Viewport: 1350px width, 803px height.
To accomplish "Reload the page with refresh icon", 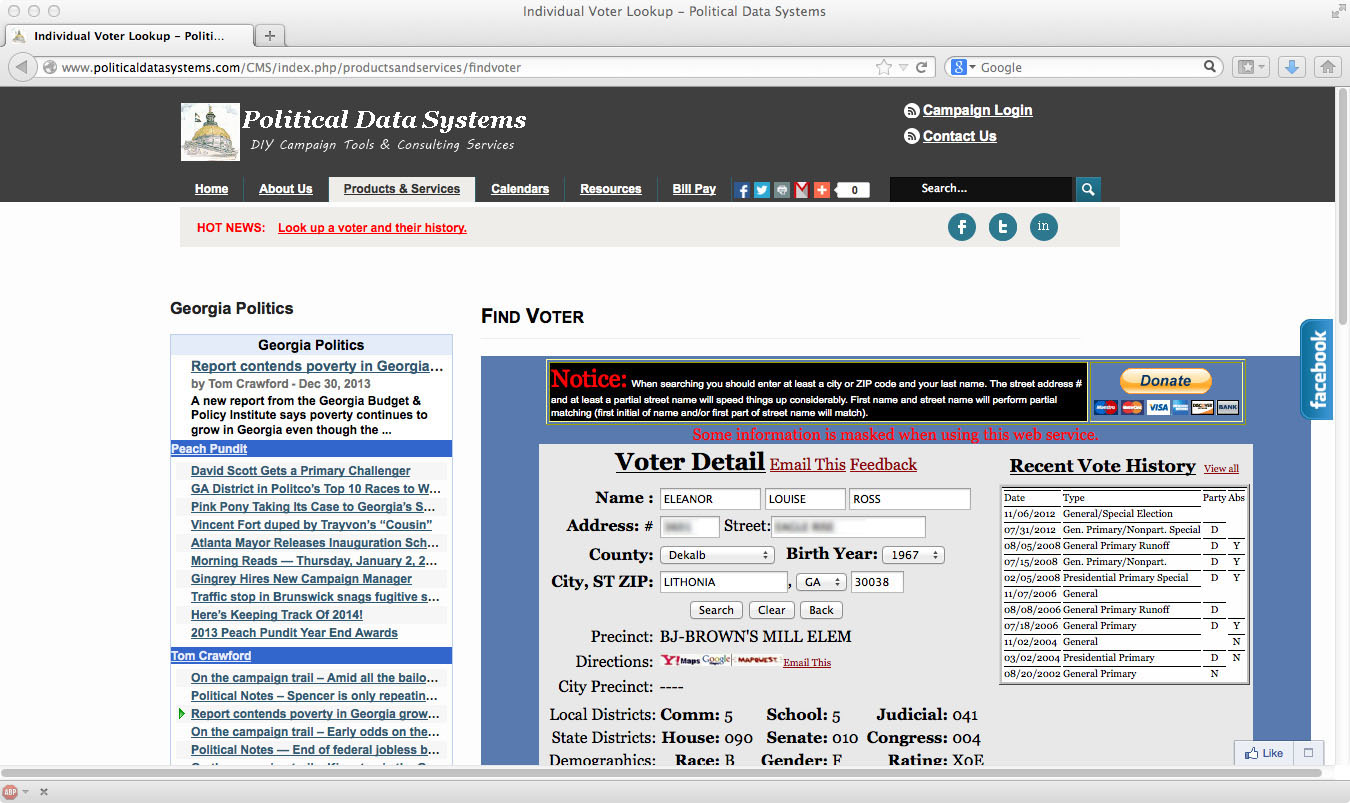I will [921, 68].
